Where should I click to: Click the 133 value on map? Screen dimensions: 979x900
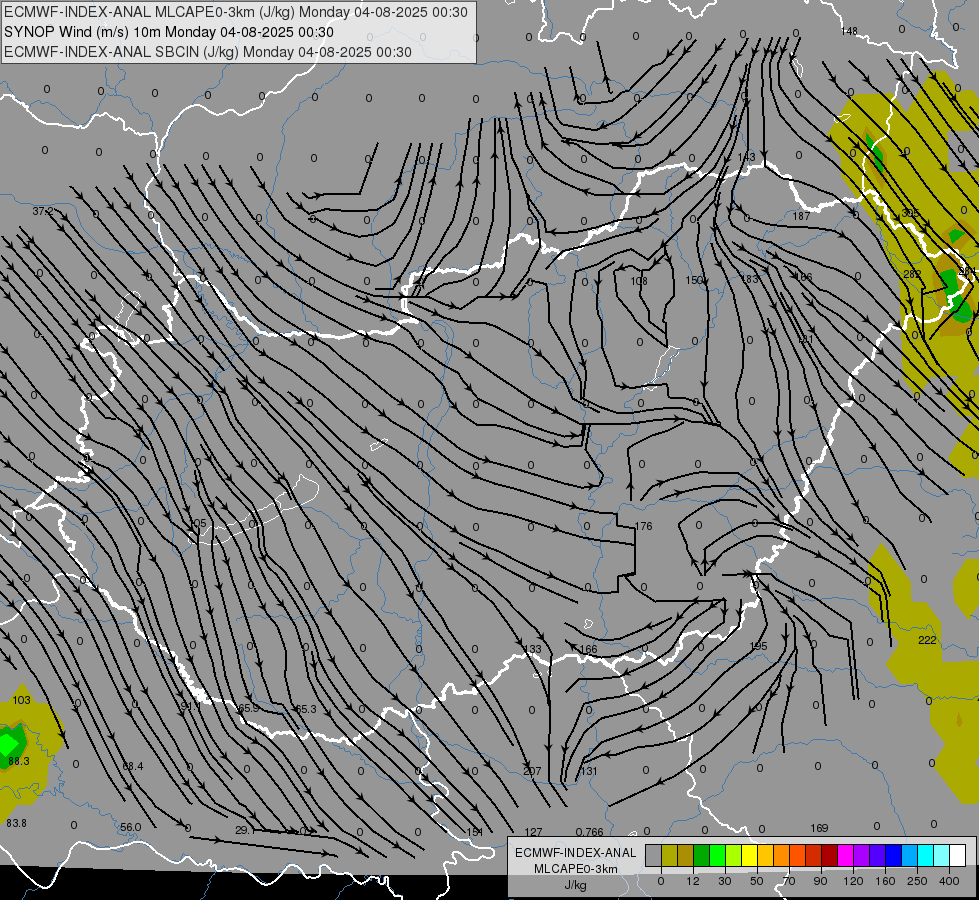533,649
